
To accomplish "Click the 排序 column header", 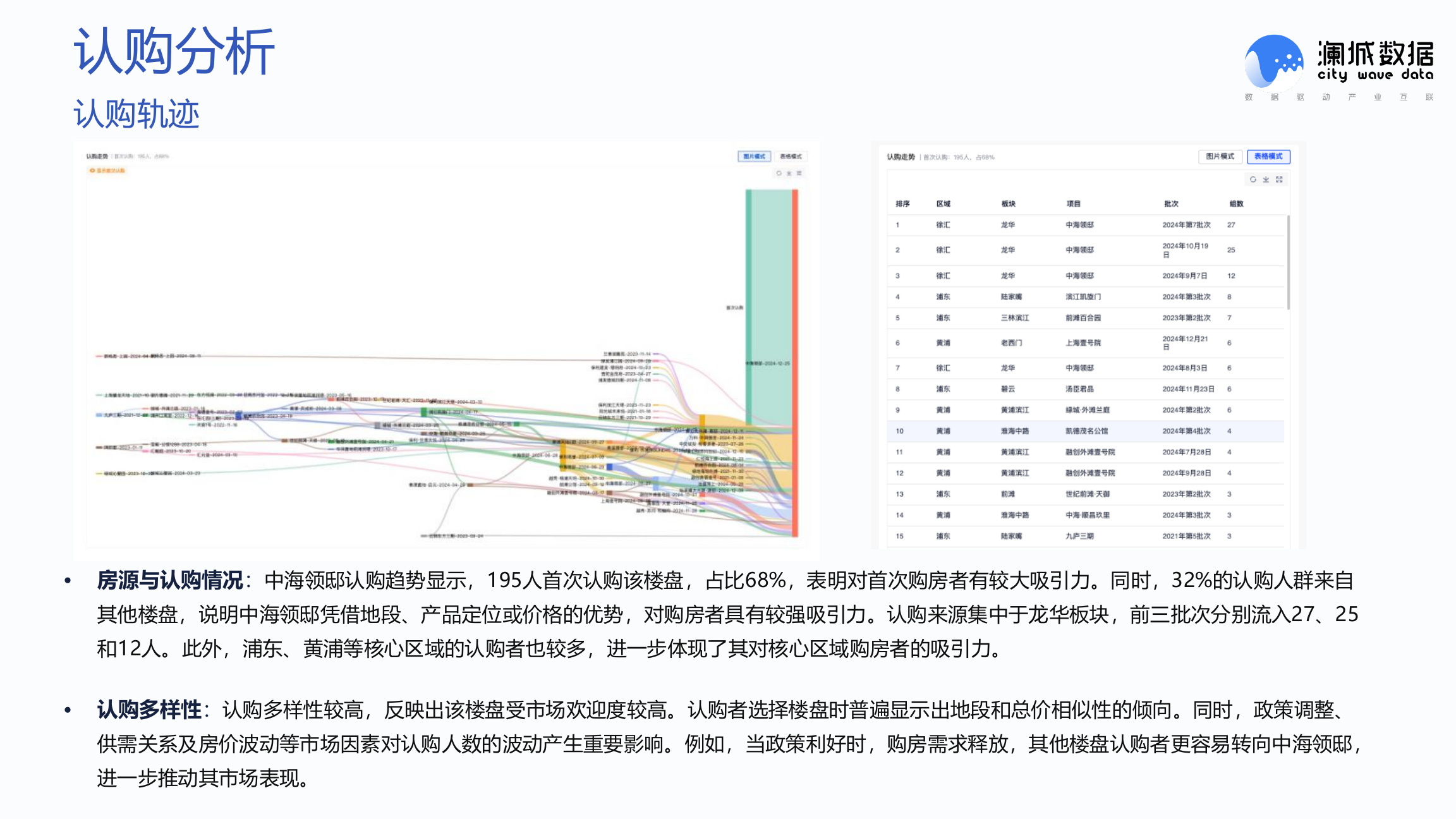I will click(x=902, y=203).
